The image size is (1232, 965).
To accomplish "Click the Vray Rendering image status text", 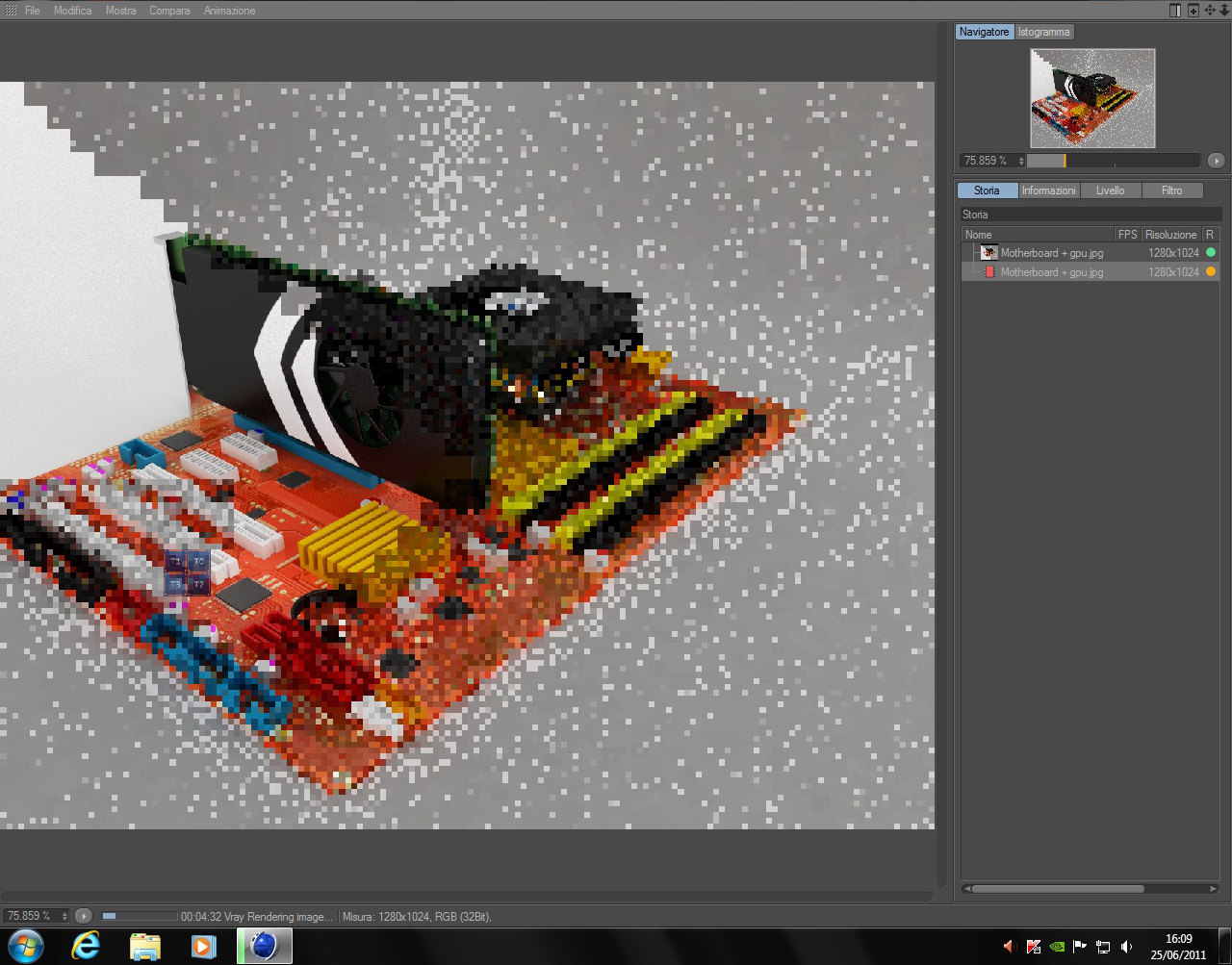I will click(257, 917).
